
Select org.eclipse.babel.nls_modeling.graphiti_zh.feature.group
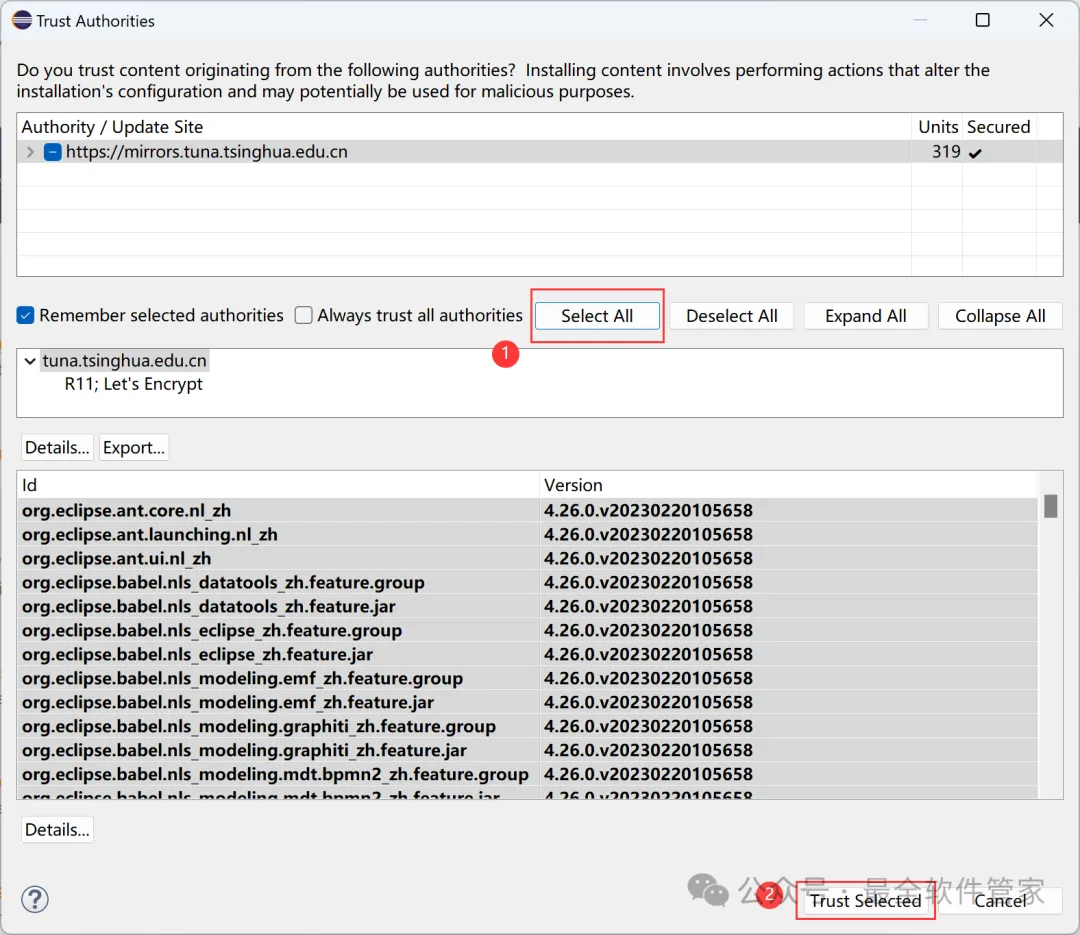528,726
